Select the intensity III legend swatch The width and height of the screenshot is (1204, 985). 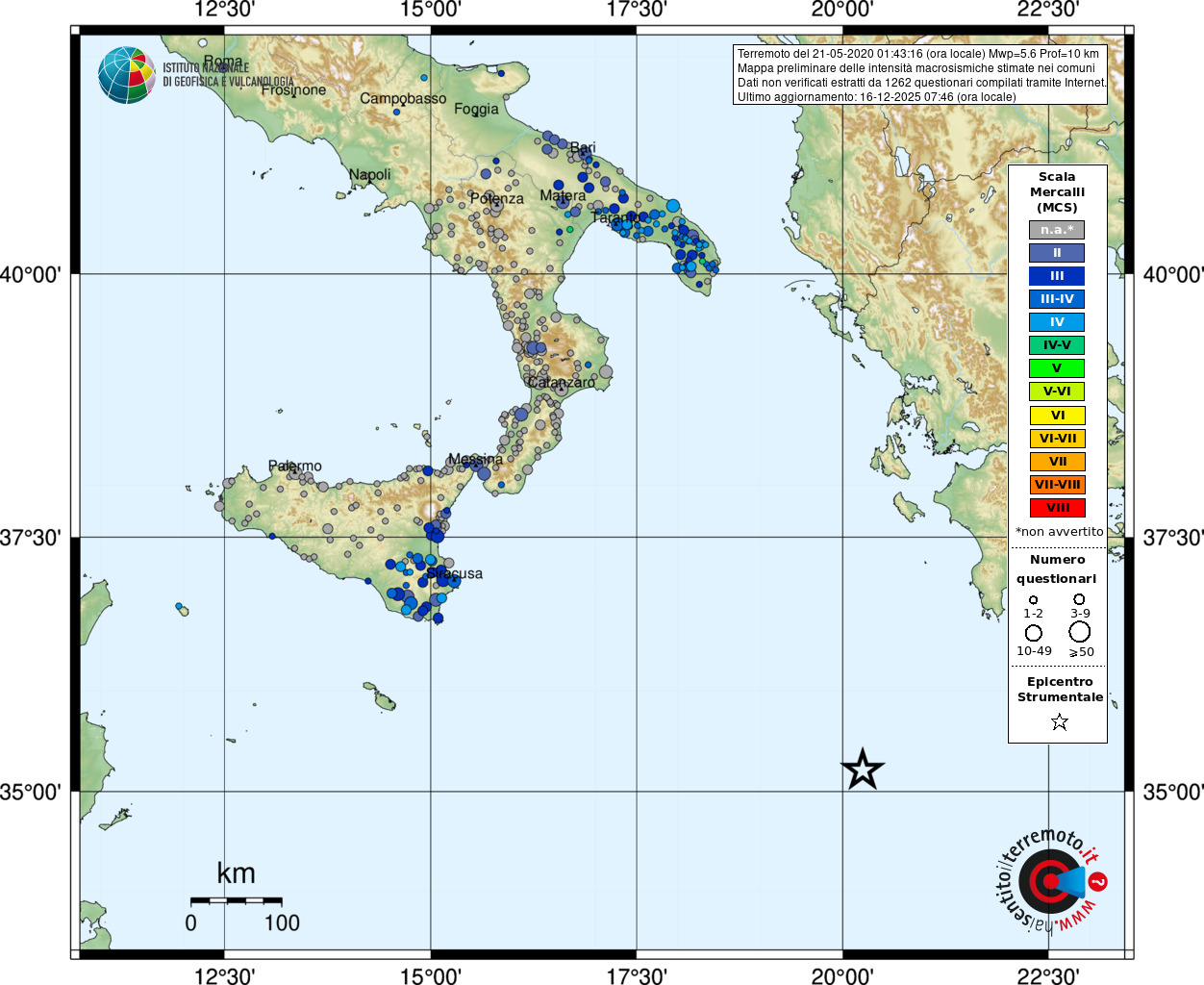pyautogui.click(x=1057, y=276)
